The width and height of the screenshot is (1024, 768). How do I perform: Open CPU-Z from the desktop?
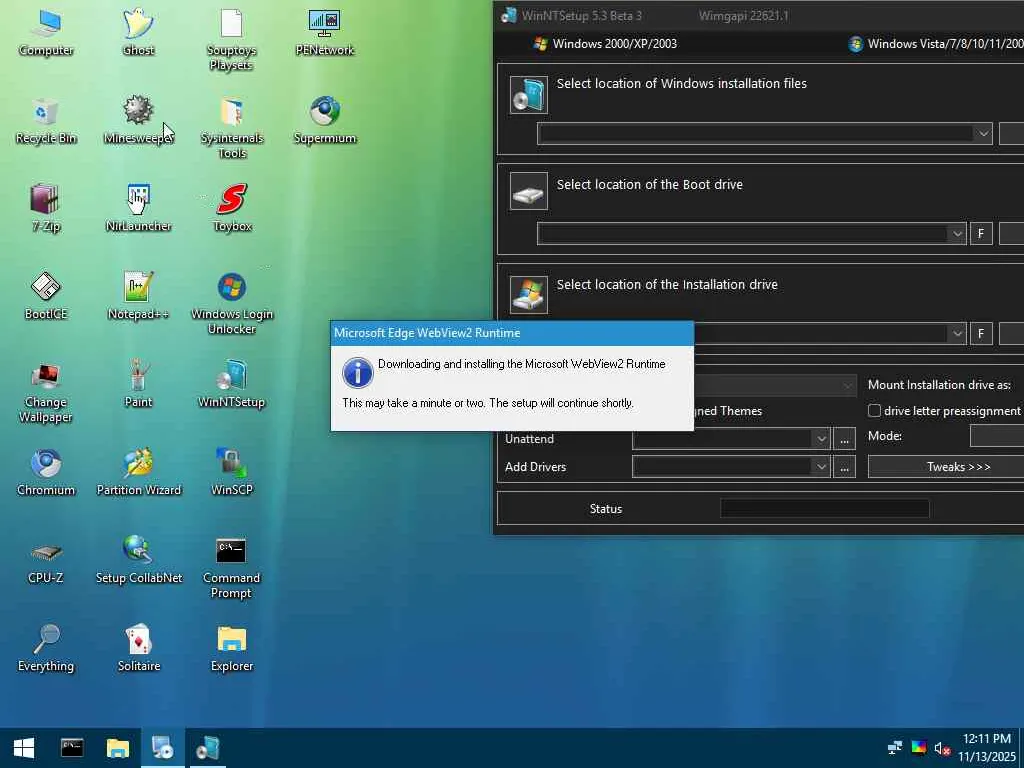pos(46,561)
